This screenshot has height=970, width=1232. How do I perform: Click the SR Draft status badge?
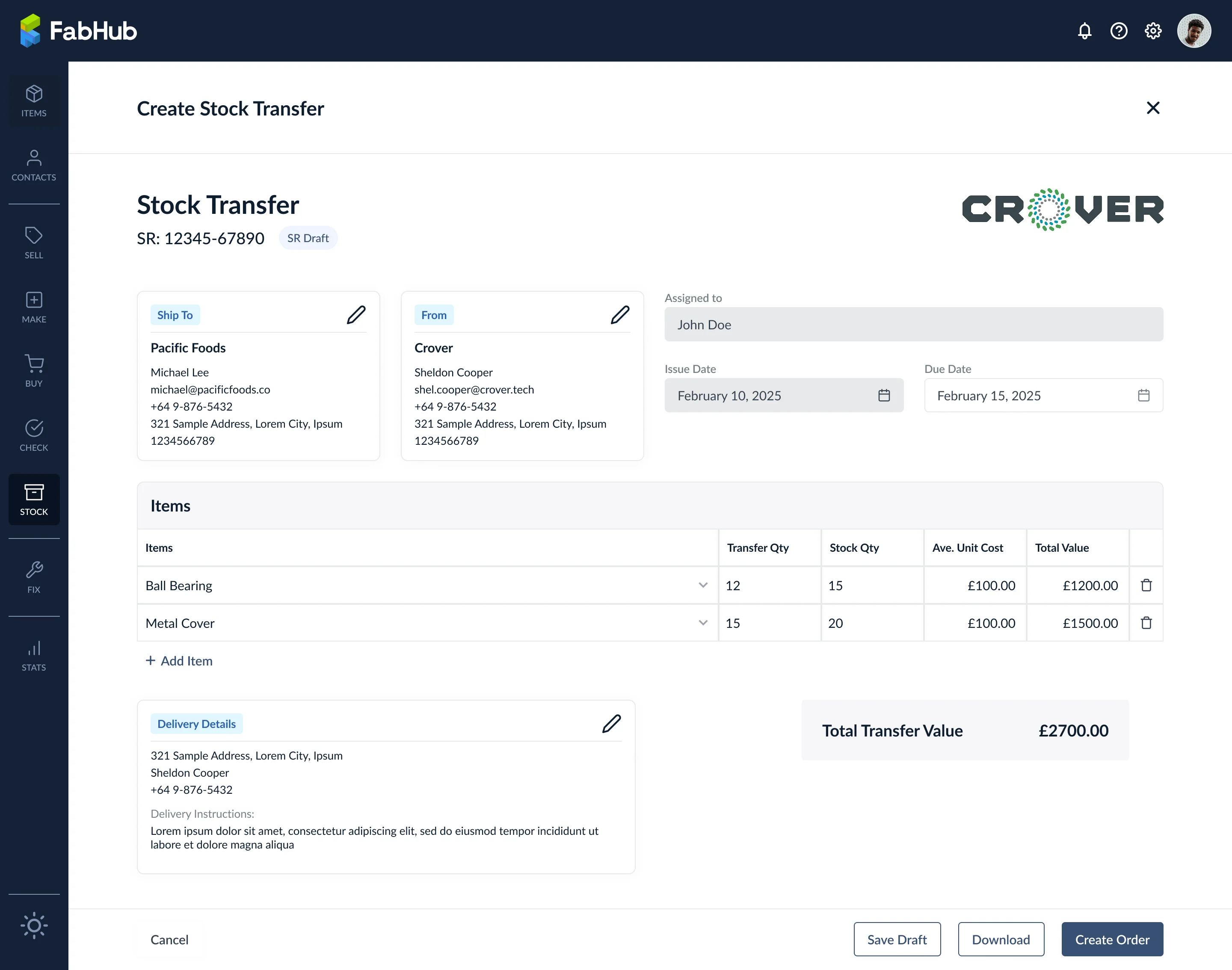[308, 238]
